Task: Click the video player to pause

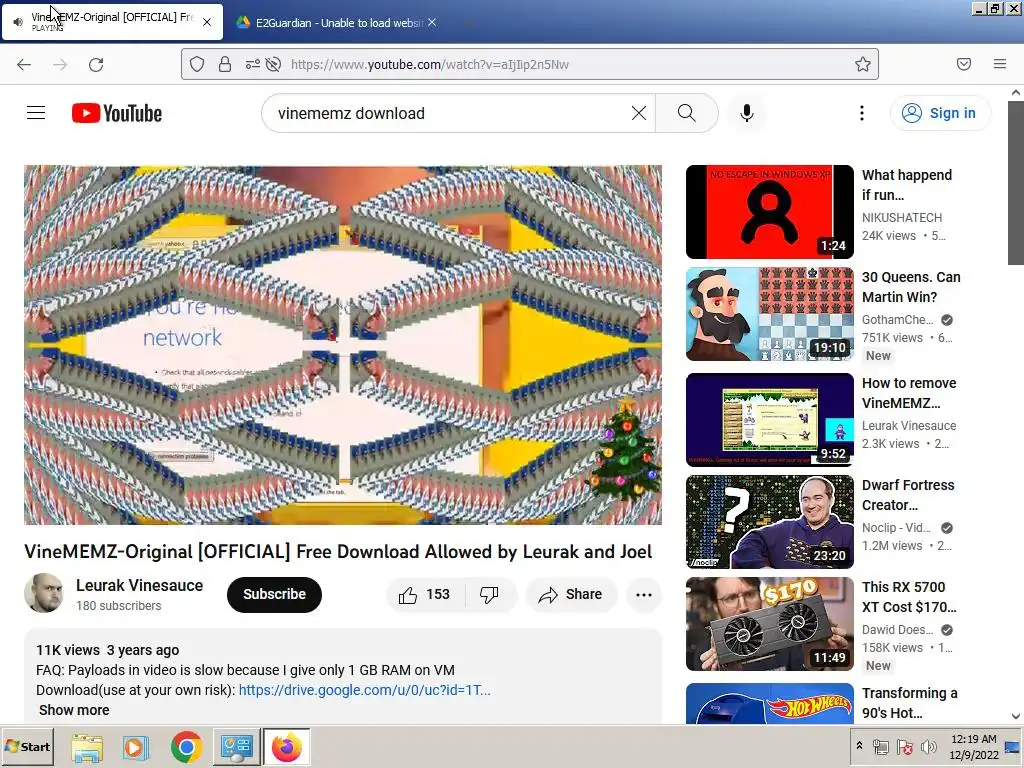Action: (x=343, y=345)
